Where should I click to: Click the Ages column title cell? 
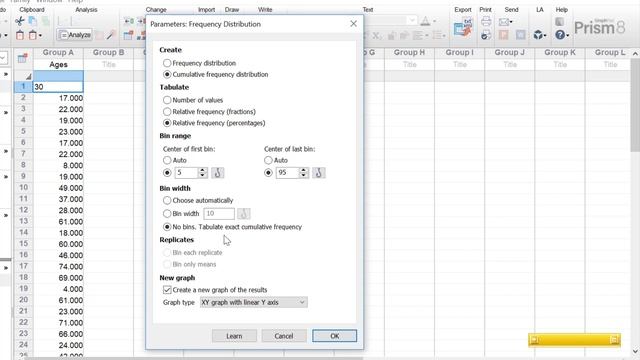pyautogui.click(x=58, y=64)
